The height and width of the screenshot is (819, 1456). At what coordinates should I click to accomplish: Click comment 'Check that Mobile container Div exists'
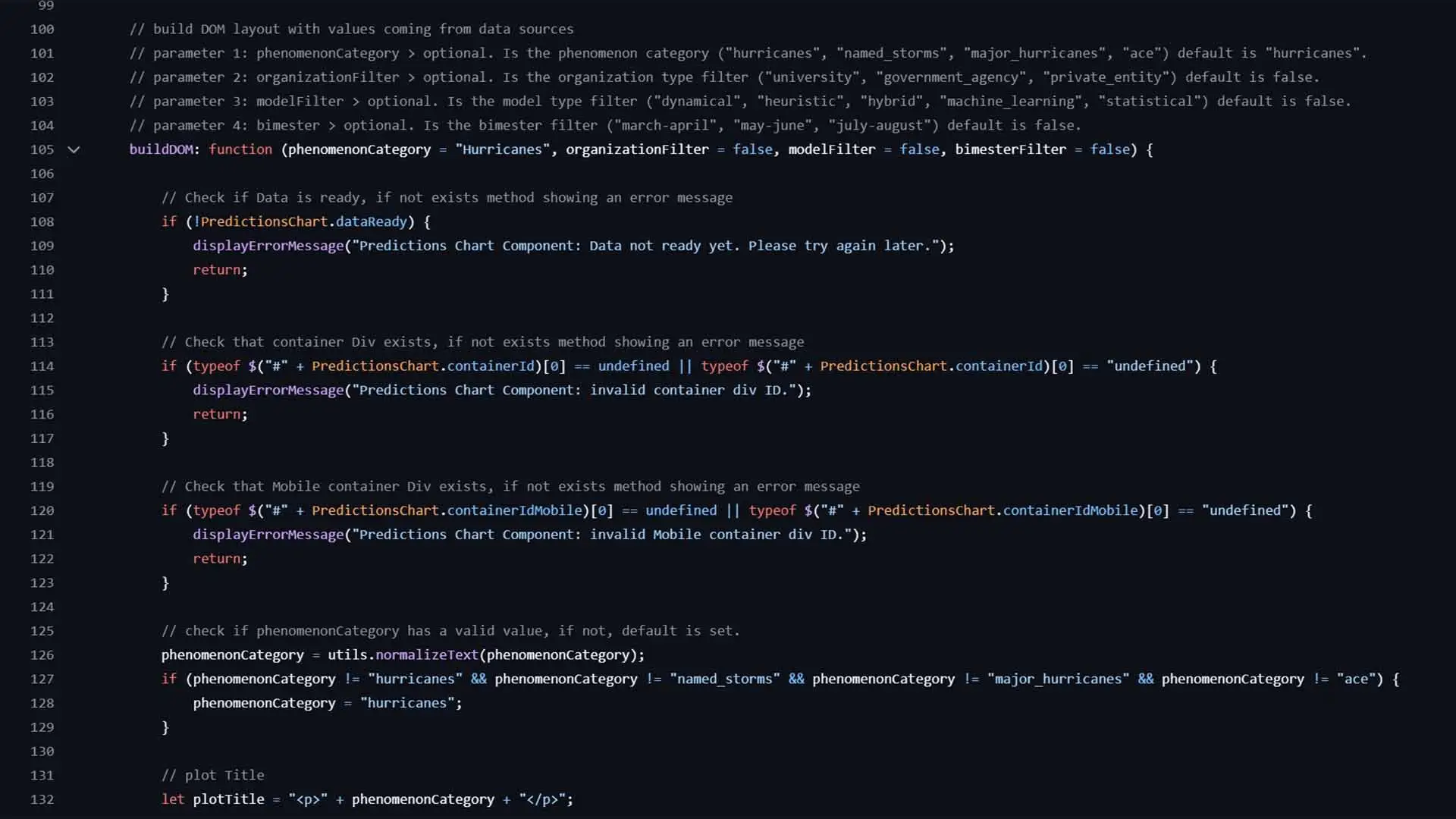tap(510, 486)
